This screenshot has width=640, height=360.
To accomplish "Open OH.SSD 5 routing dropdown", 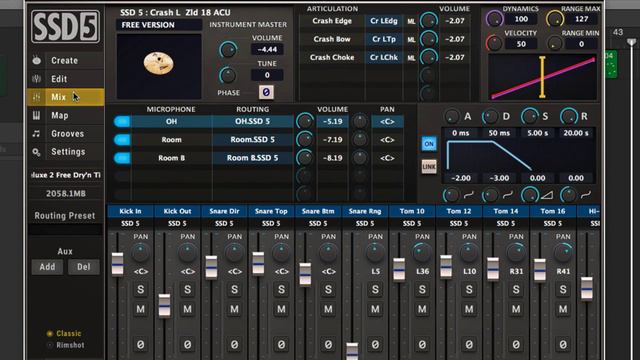I will click(252, 121).
